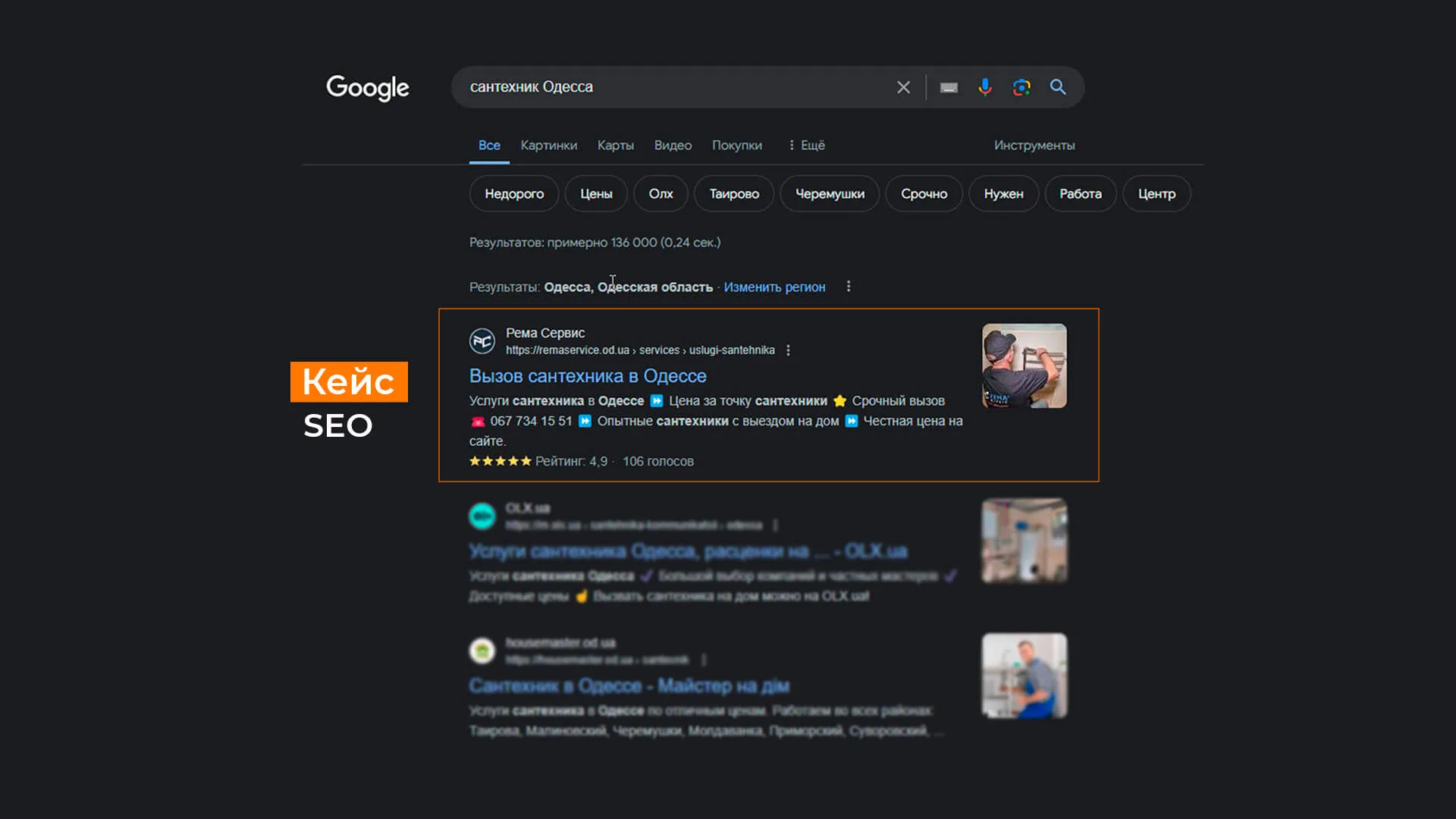Open region options three-dot menu
This screenshot has width=1456, height=819.
[849, 287]
